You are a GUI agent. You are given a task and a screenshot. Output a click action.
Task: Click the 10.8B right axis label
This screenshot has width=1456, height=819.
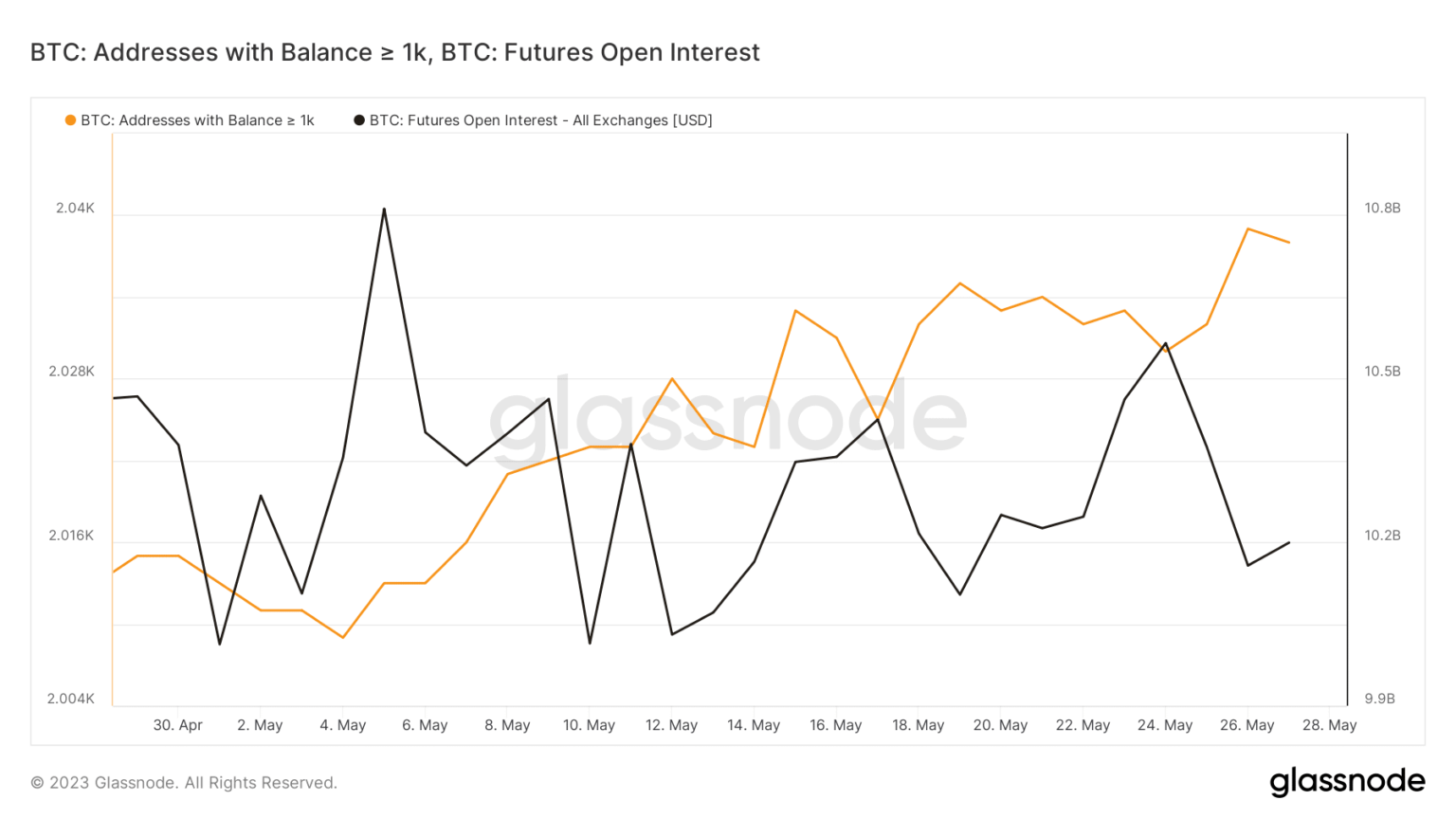[x=1382, y=209]
